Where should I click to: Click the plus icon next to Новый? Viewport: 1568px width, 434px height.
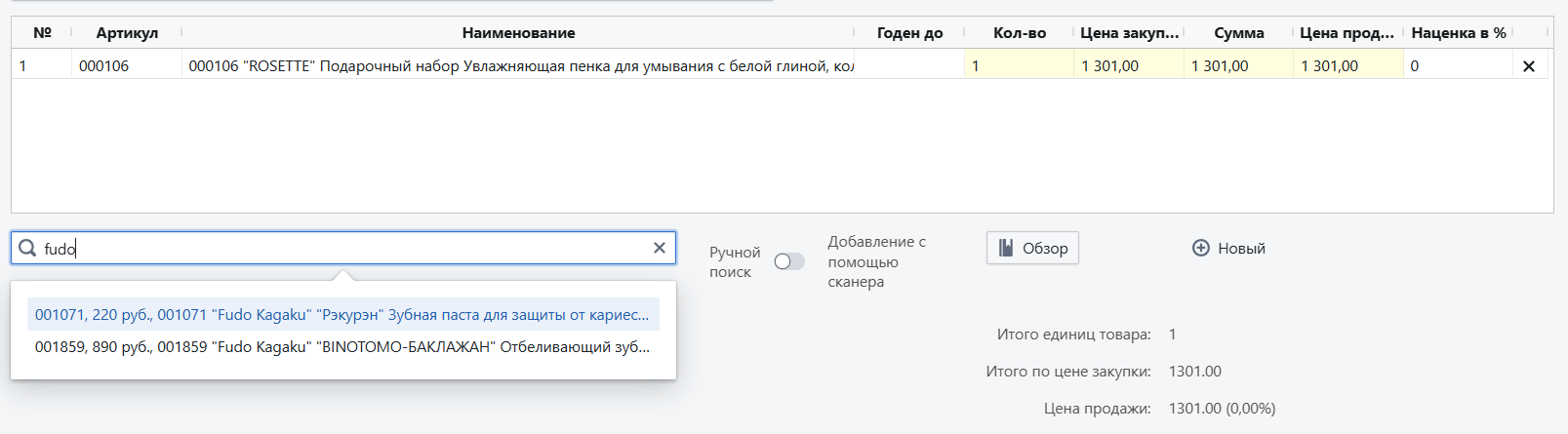[x=1200, y=248]
